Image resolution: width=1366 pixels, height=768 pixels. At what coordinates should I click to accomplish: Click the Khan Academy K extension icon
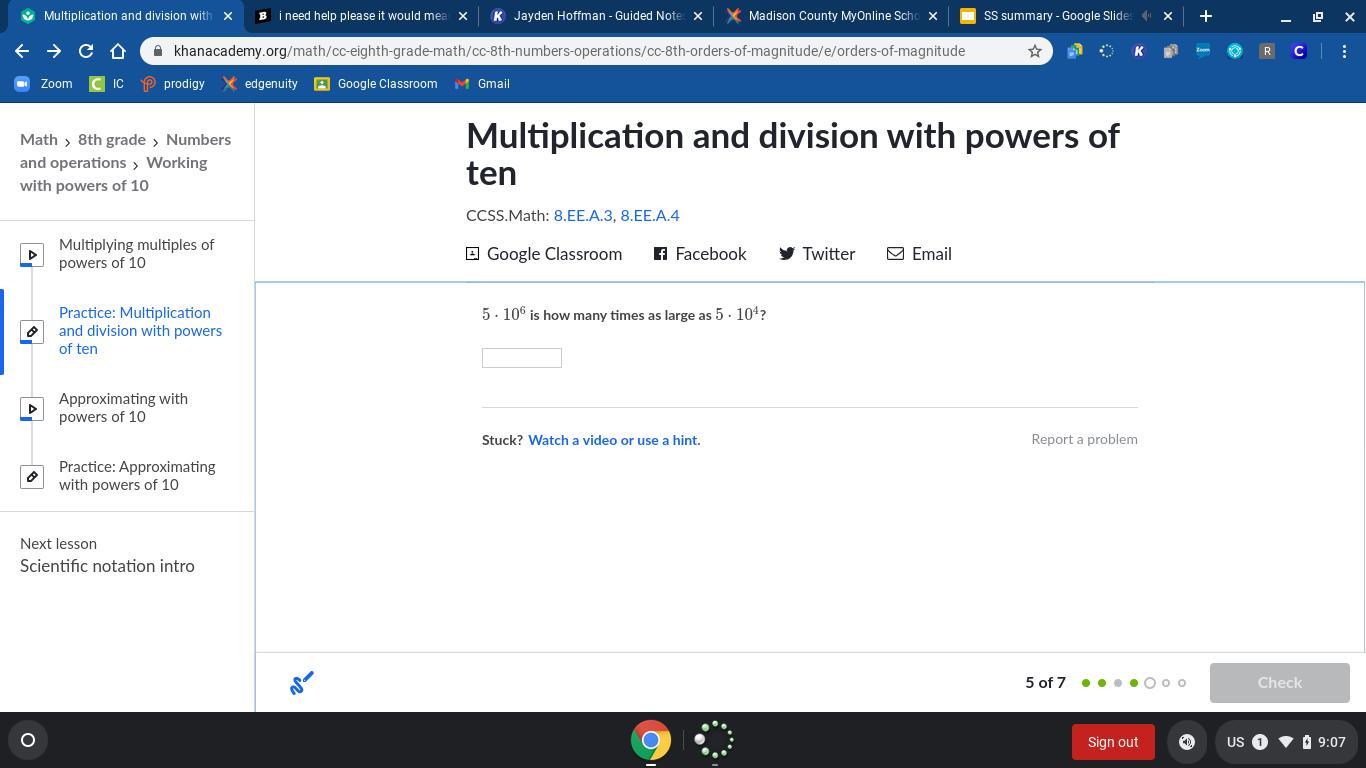click(x=1138, y=51)
